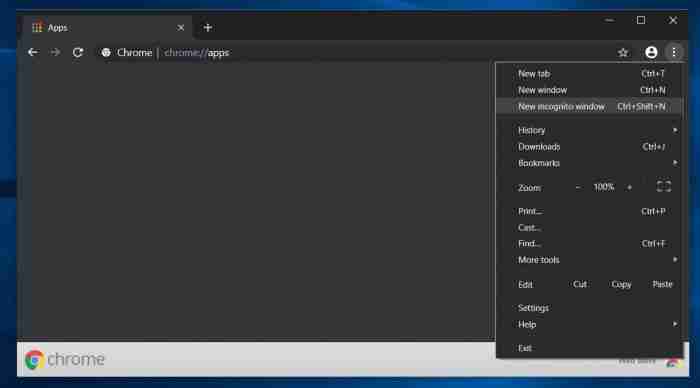This screenshot has width=700, height=388.
Task: Click the 100% zoom value text
Action: coord(604,187)
